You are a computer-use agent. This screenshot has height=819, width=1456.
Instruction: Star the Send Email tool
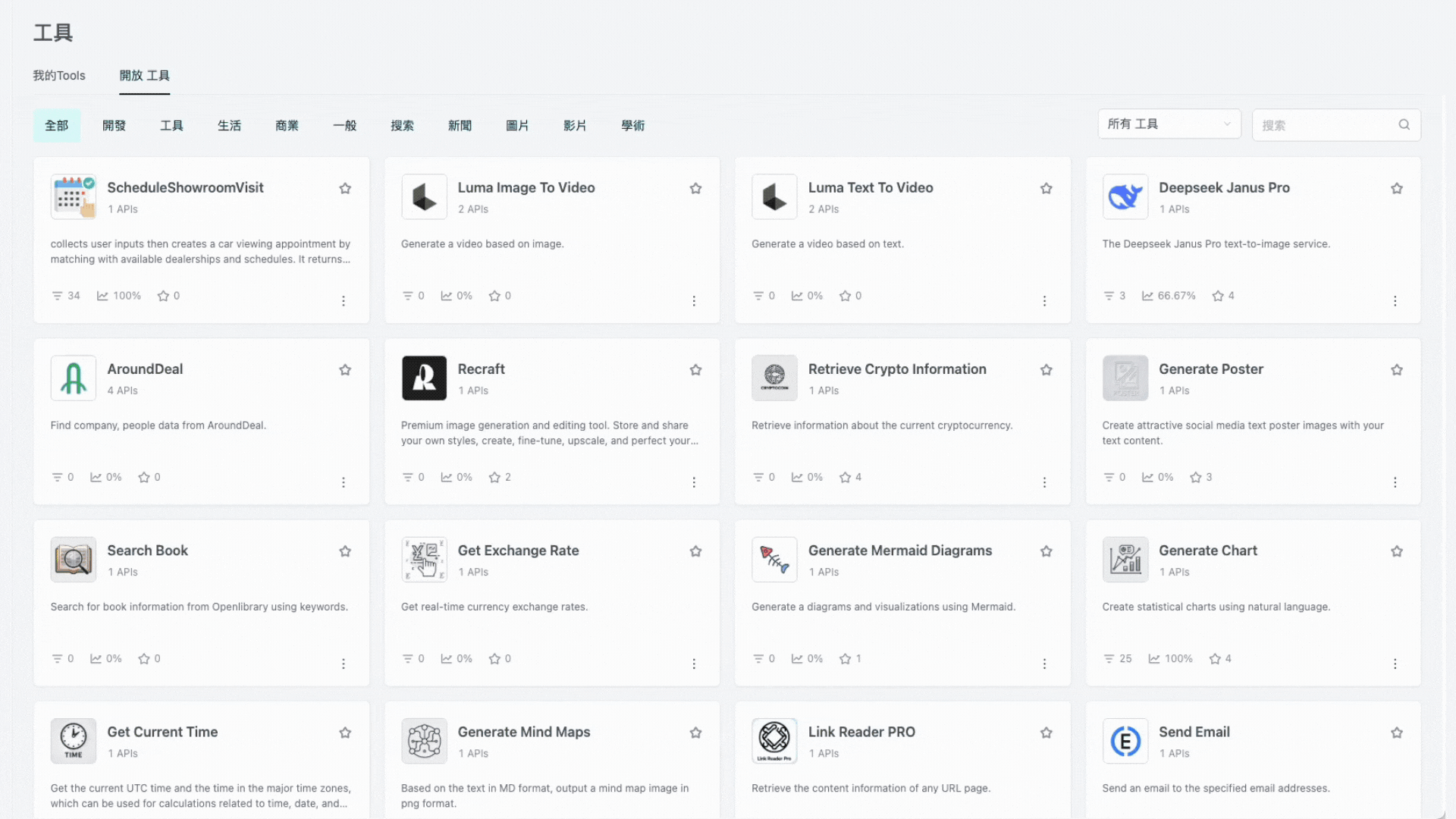pyautogui.click(x=1397, y=733)
